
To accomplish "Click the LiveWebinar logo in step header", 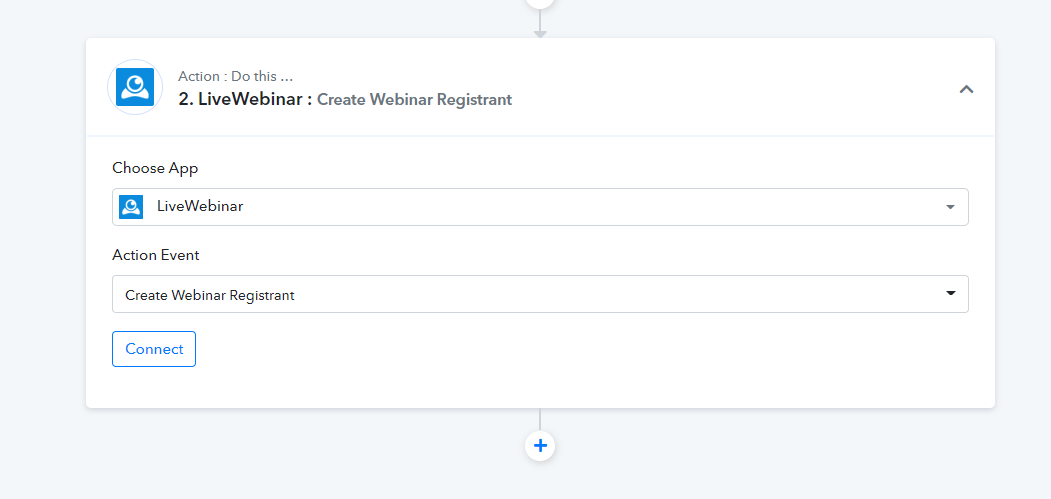I will [x=135, y=87].
